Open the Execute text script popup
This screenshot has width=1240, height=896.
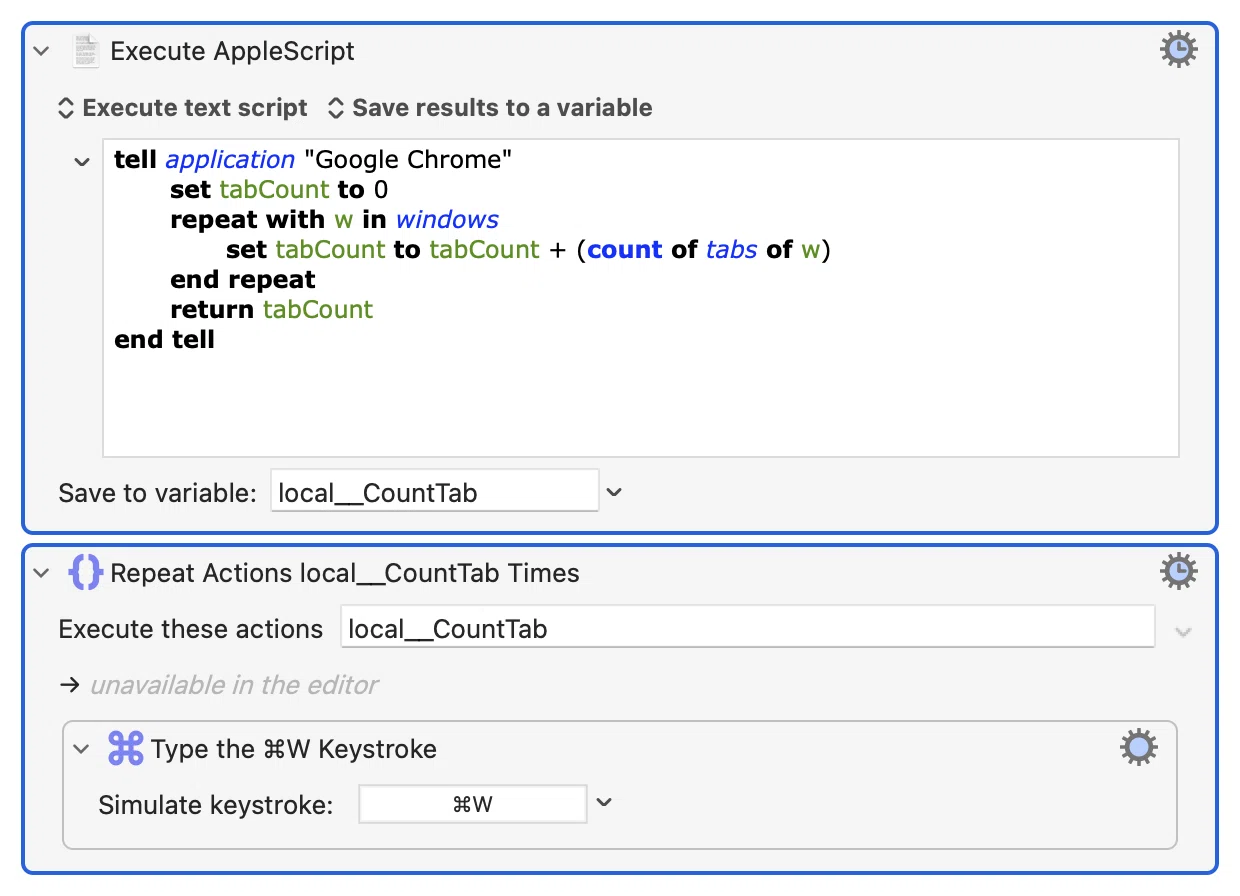point(183,108)
